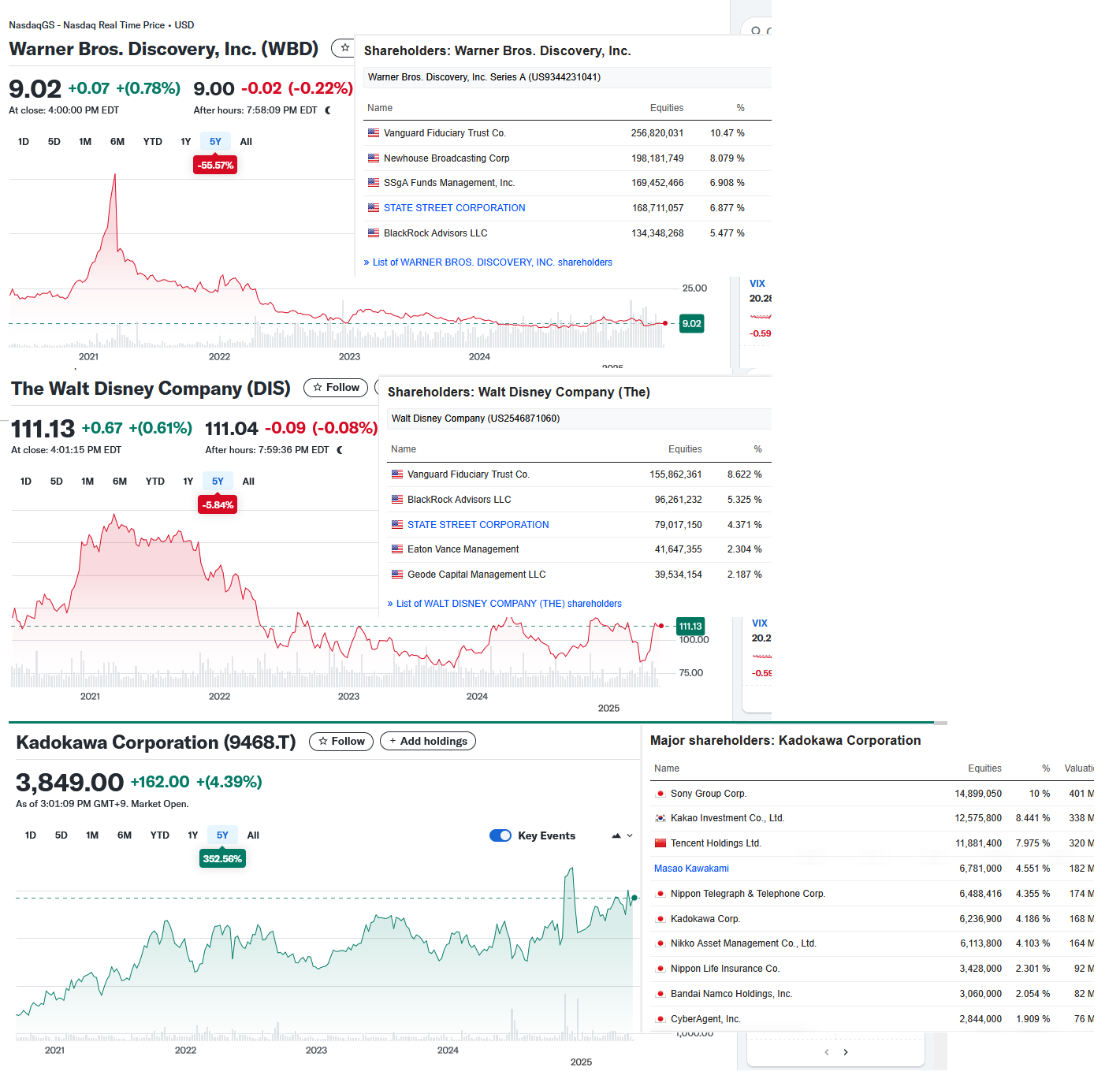Select All range on the Warner Bros. chart
Viewport: 1120px width, 1079px height.
coord(246,142)
